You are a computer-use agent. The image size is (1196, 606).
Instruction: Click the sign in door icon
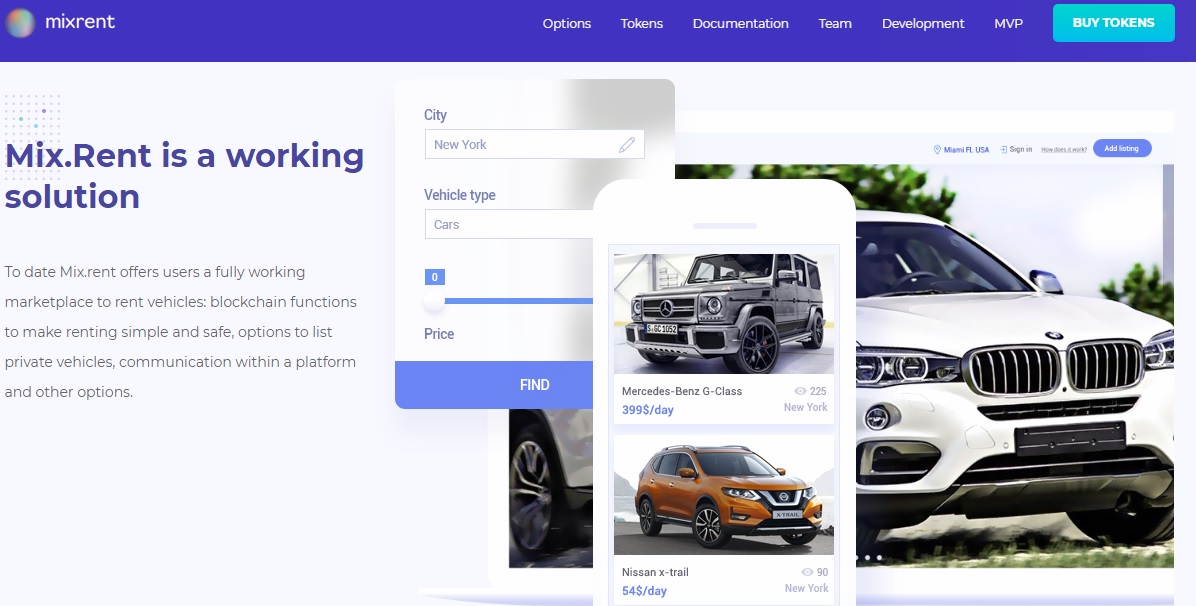(x=1004, y=150)
